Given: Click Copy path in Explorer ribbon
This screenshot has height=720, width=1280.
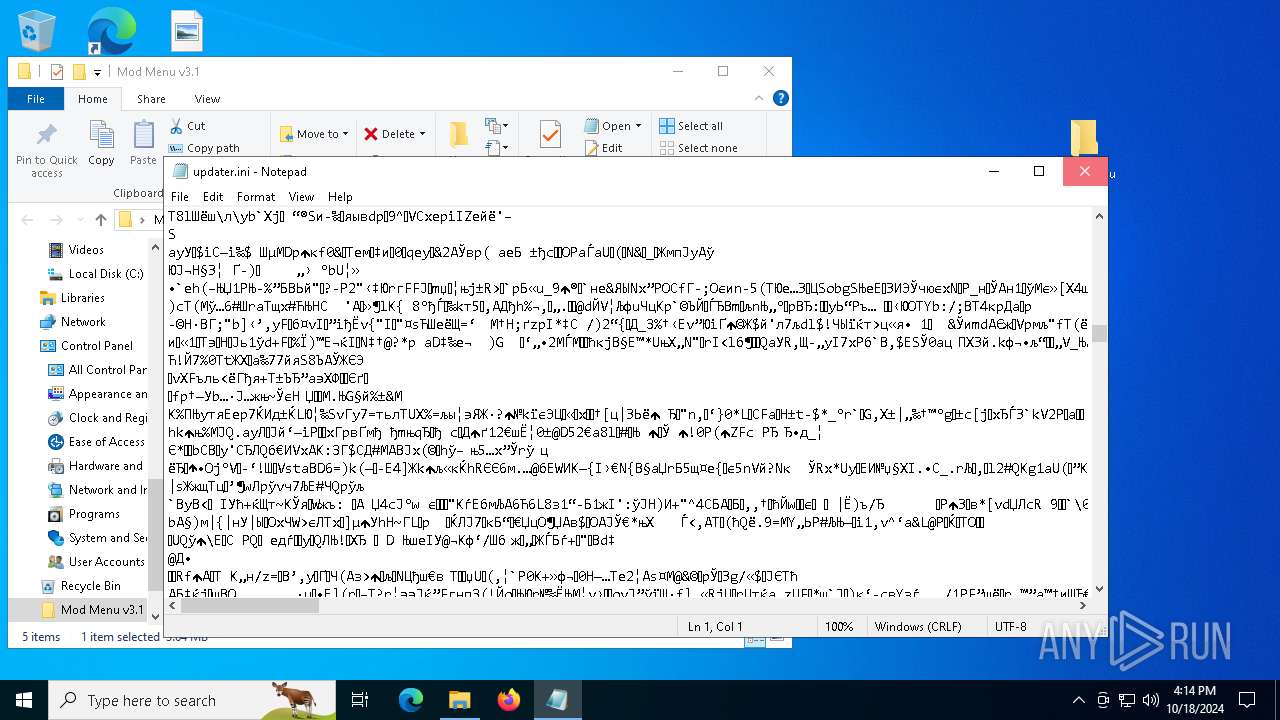Looking at the screenshot, I should point(204,148).
